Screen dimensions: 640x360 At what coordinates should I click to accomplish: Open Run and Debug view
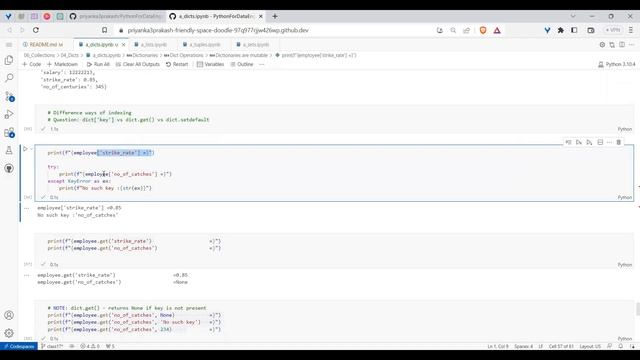click(9, 115)
